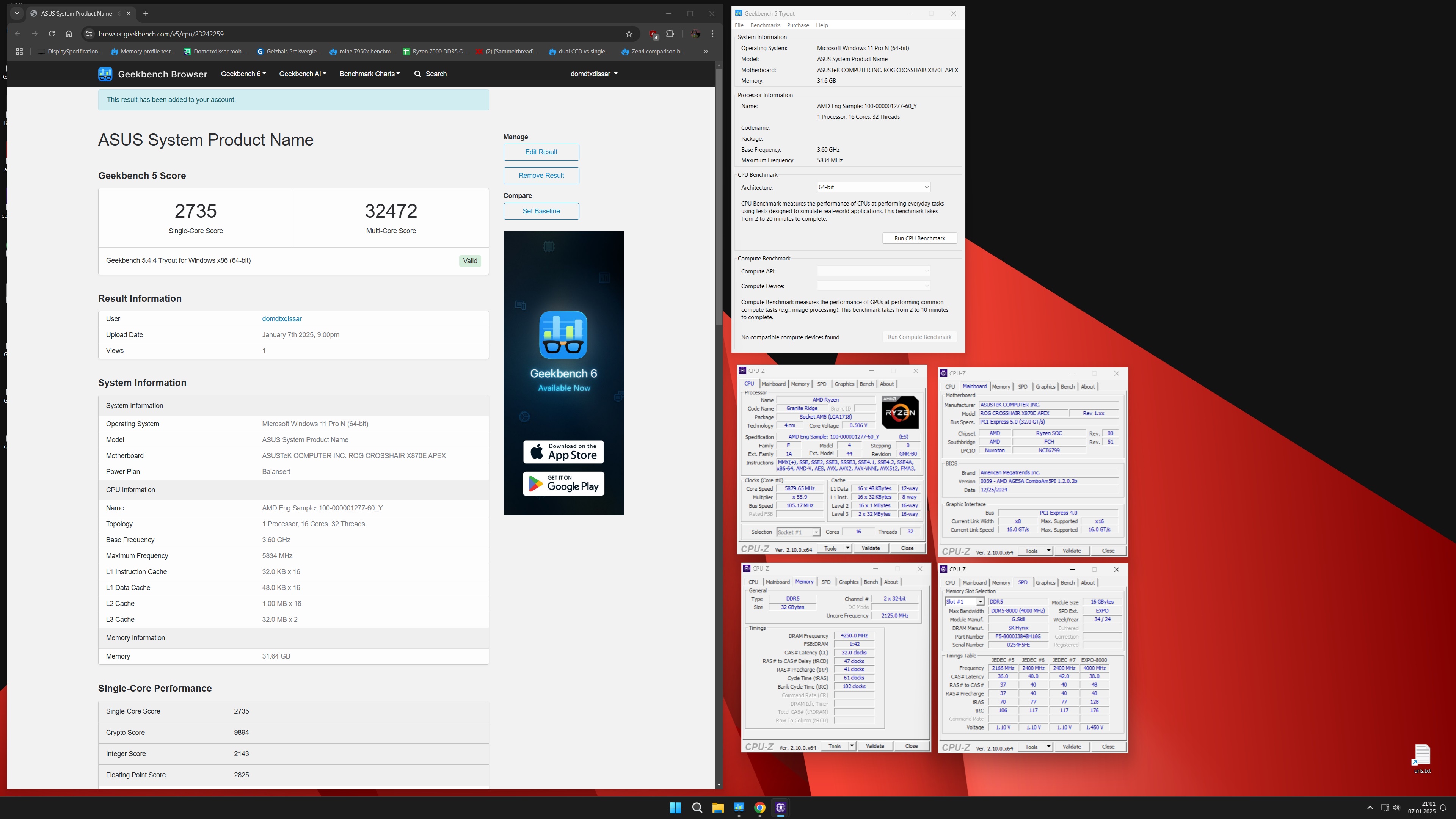Open the Architecture 64-bit dropdown
Viewport: 1456px width, 819px height.
pos(873,187)
